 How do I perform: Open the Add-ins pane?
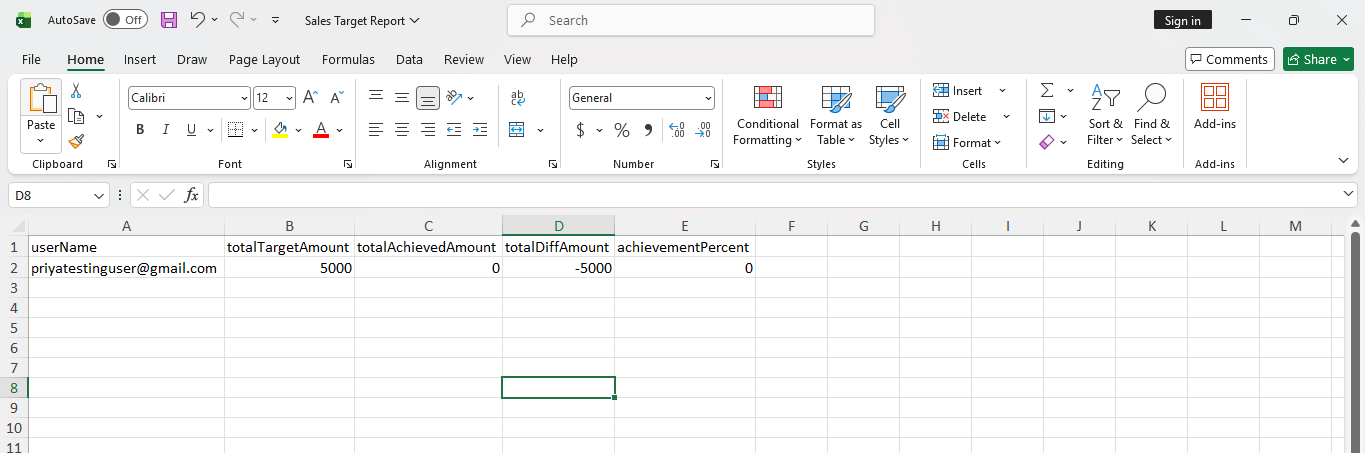(1215, 108)
